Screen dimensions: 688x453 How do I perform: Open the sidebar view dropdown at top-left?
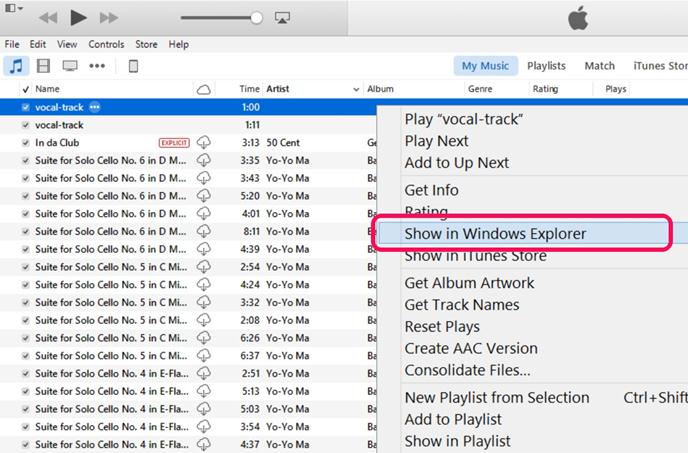tap(14, 8)
